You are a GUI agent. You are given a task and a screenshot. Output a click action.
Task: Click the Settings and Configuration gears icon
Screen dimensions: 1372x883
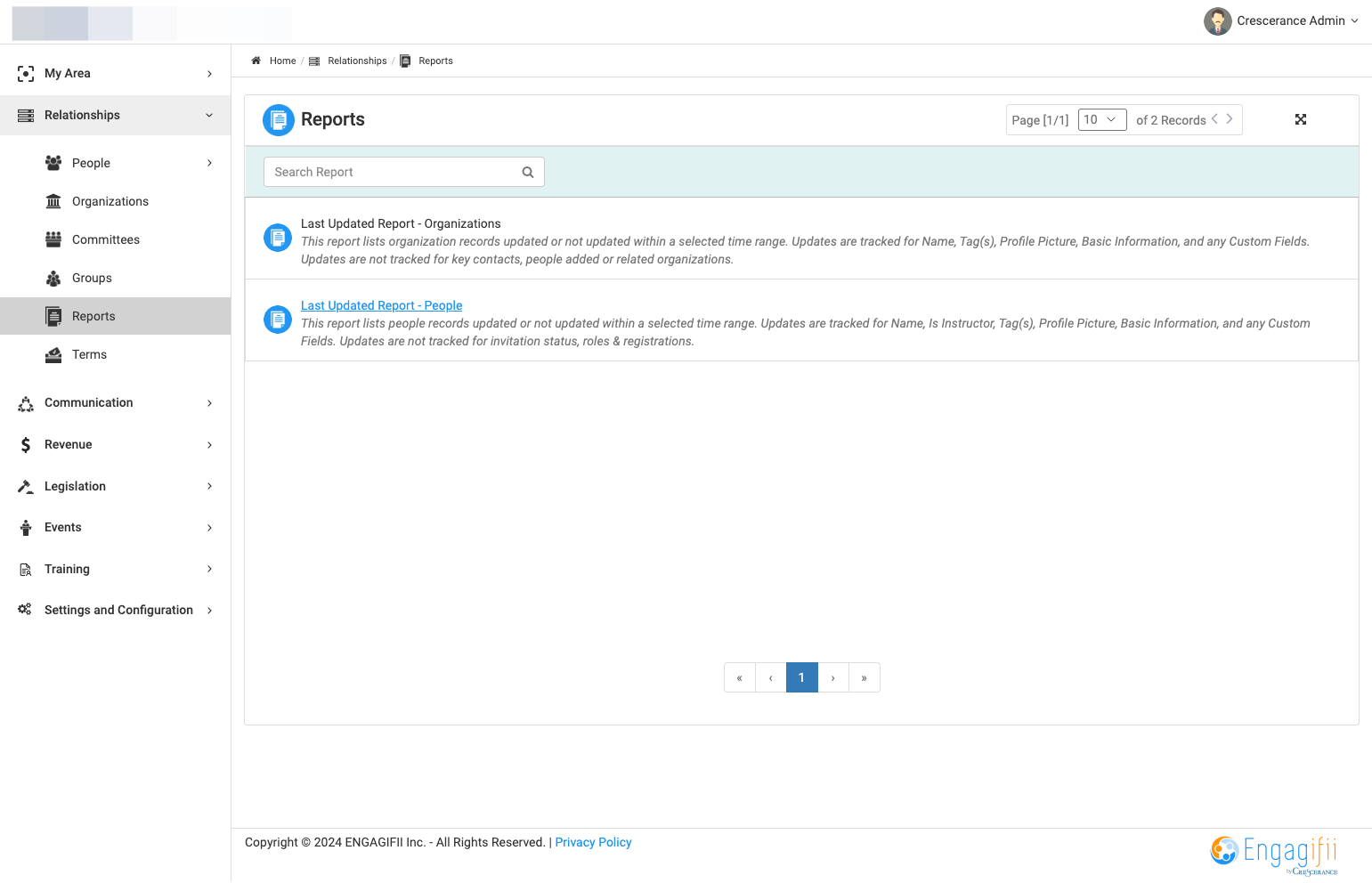(25, 610)
